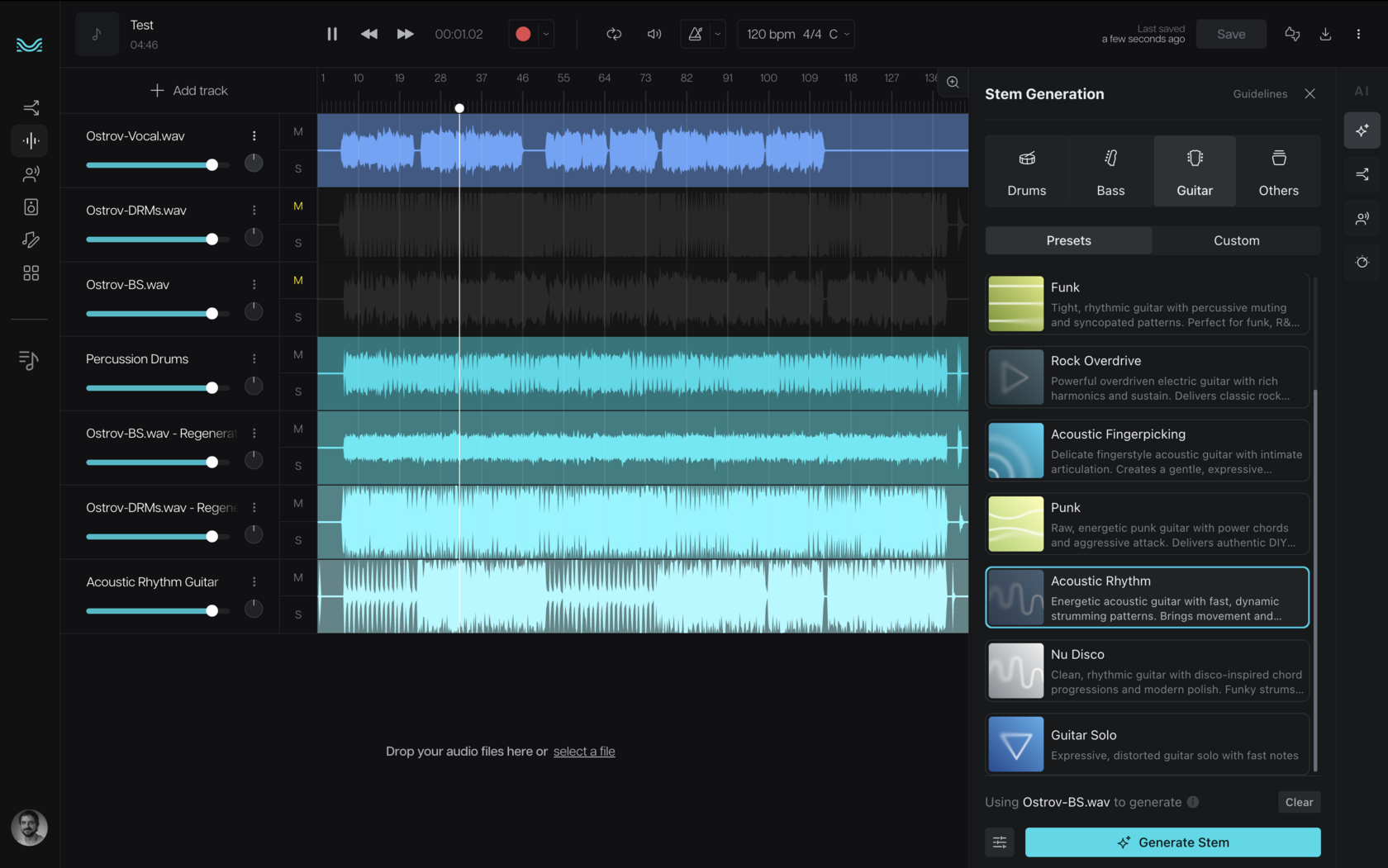Choose the Others stem category
The height and width of the screenshot is (868, 1388).
point(1278,172)
